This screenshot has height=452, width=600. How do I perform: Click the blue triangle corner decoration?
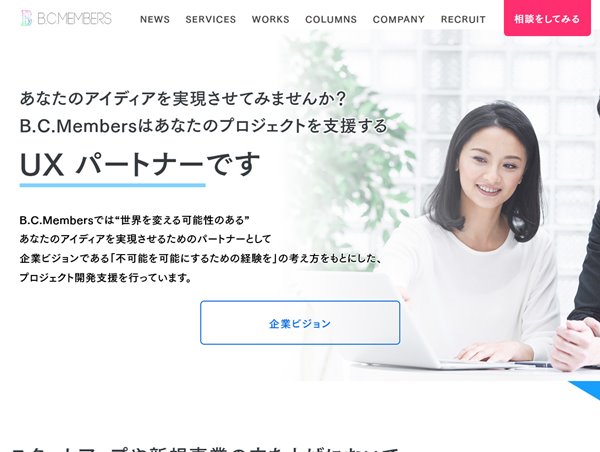(x=587, y=390)
